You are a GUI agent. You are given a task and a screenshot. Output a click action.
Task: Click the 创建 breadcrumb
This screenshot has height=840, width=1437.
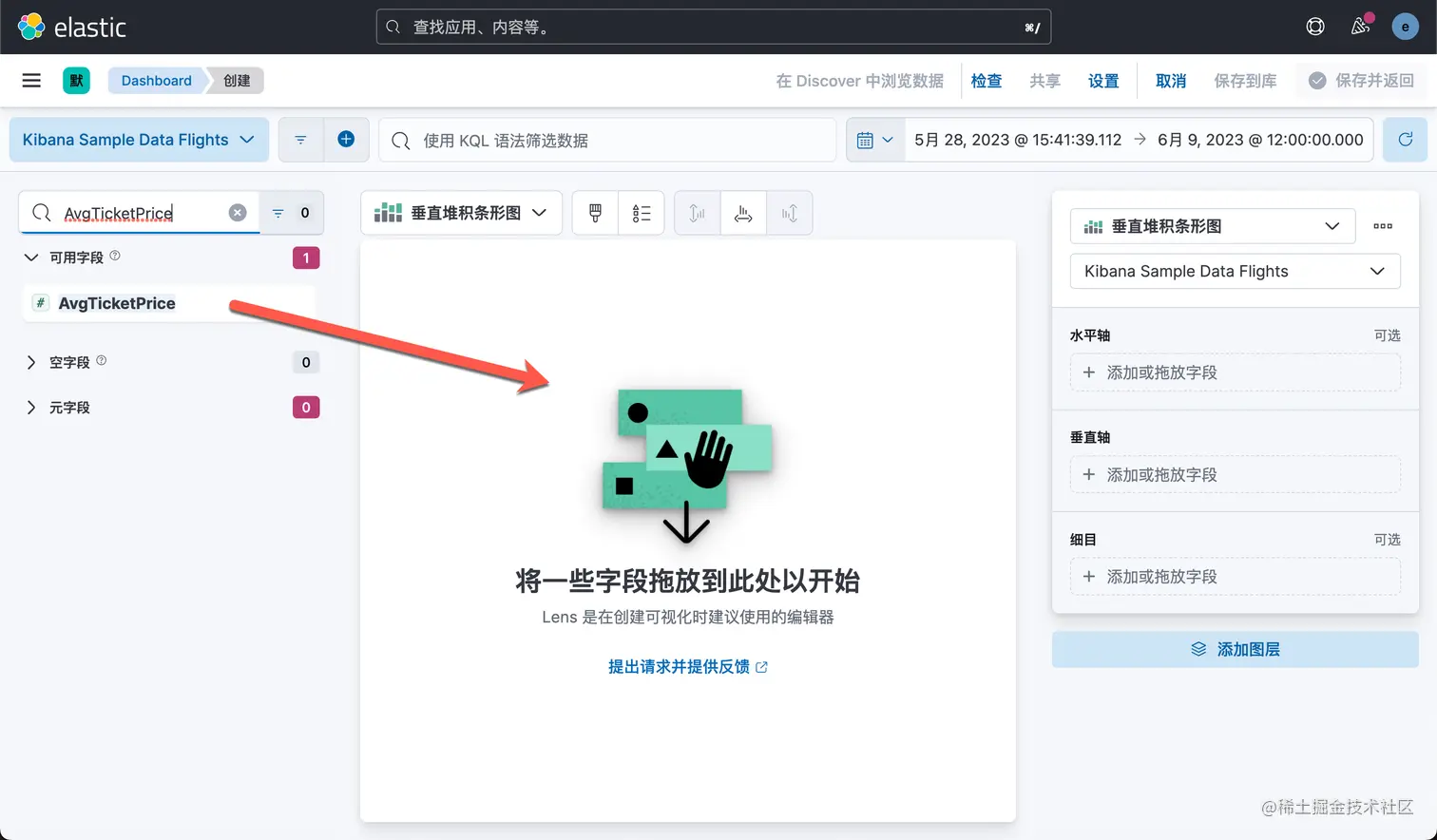[237, 81]
